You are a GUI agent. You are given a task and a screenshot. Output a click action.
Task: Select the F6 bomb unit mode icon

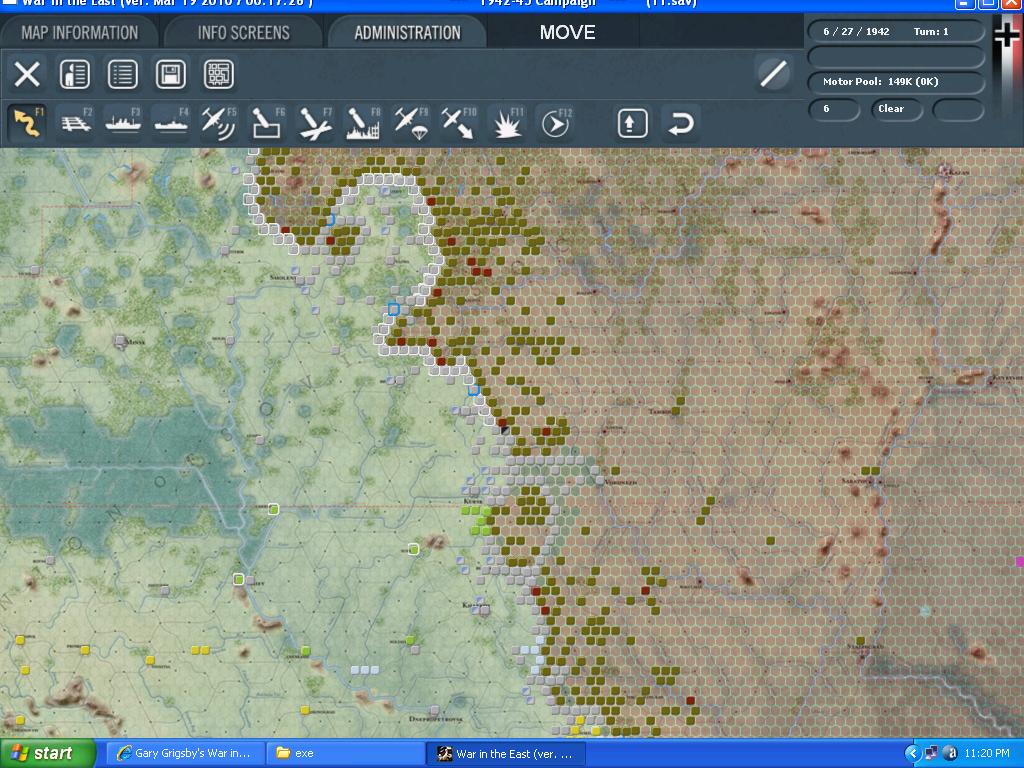[267, 123]
